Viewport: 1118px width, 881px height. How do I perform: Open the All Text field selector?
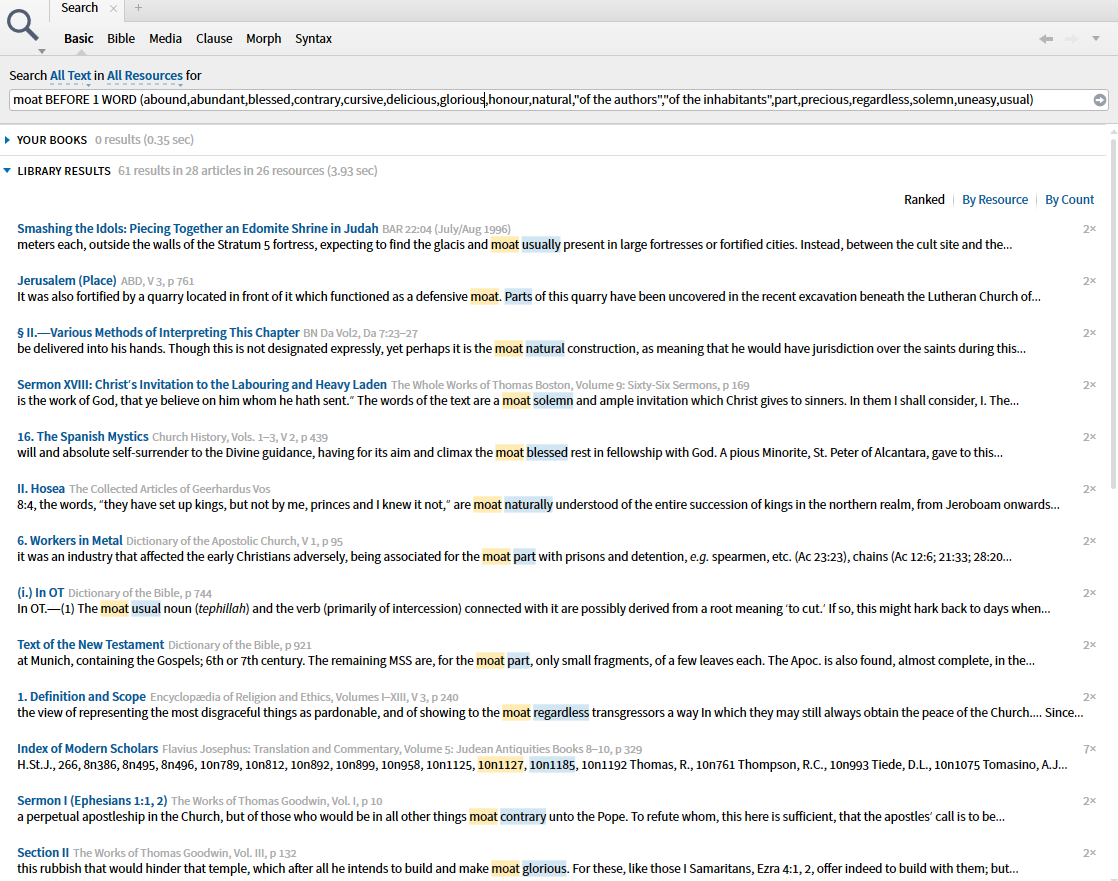click(x=71, y=76)
